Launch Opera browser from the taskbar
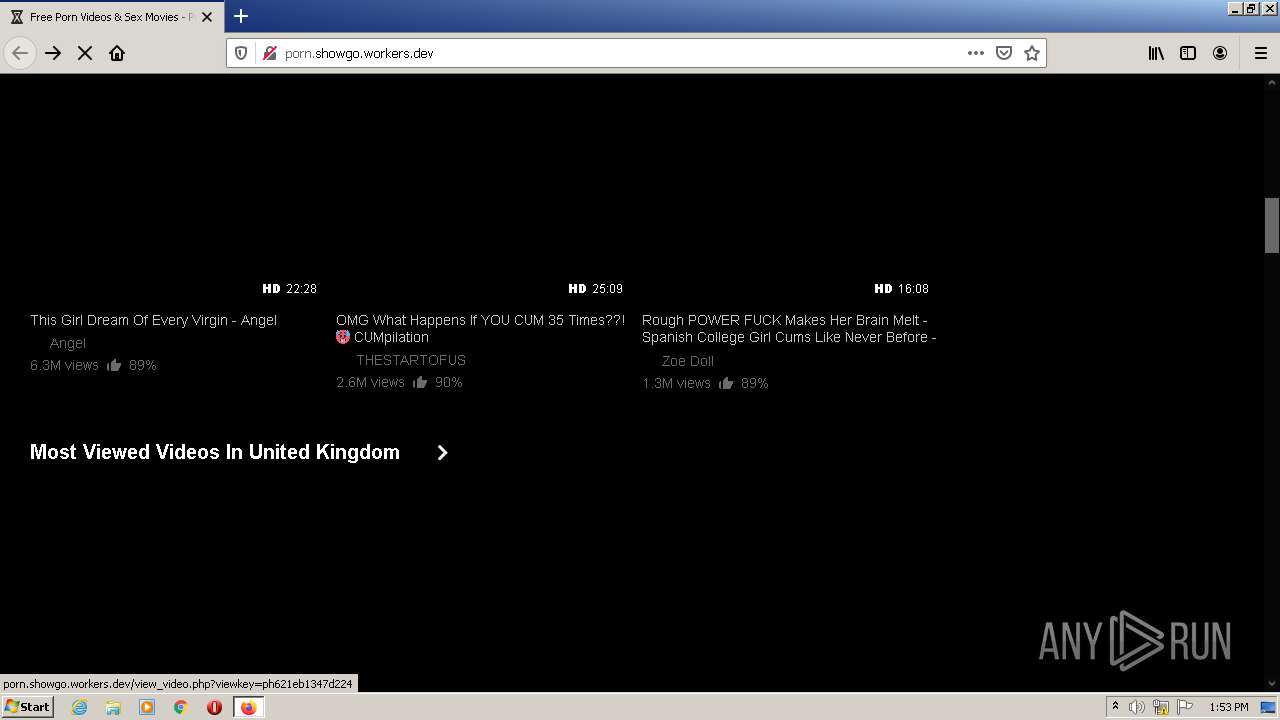 point(214,707)
